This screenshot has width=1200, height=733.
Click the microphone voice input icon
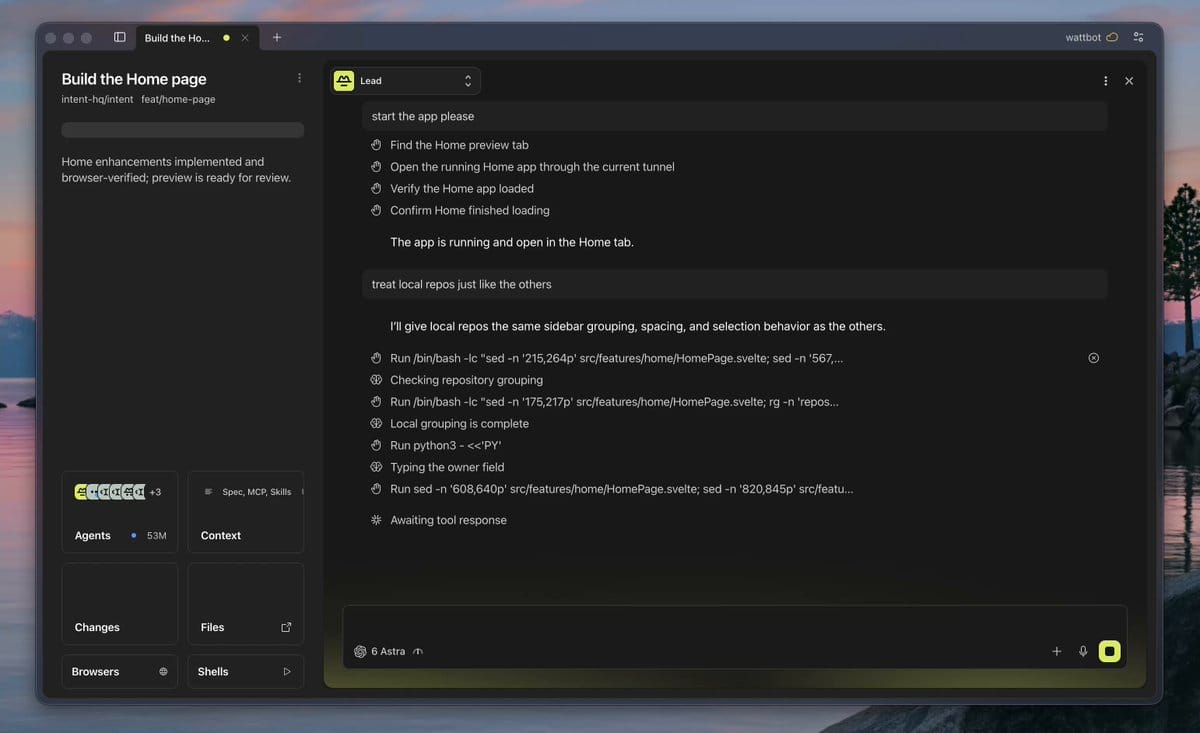tap(1083, 651)
